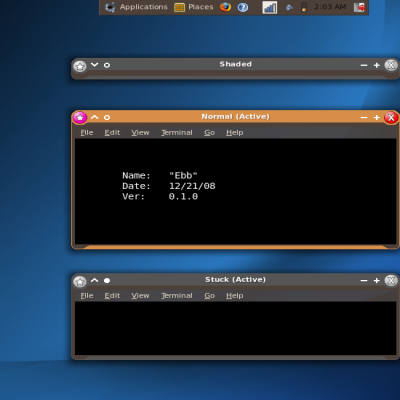Open the Applications menu in top panel

click(143, 7)
